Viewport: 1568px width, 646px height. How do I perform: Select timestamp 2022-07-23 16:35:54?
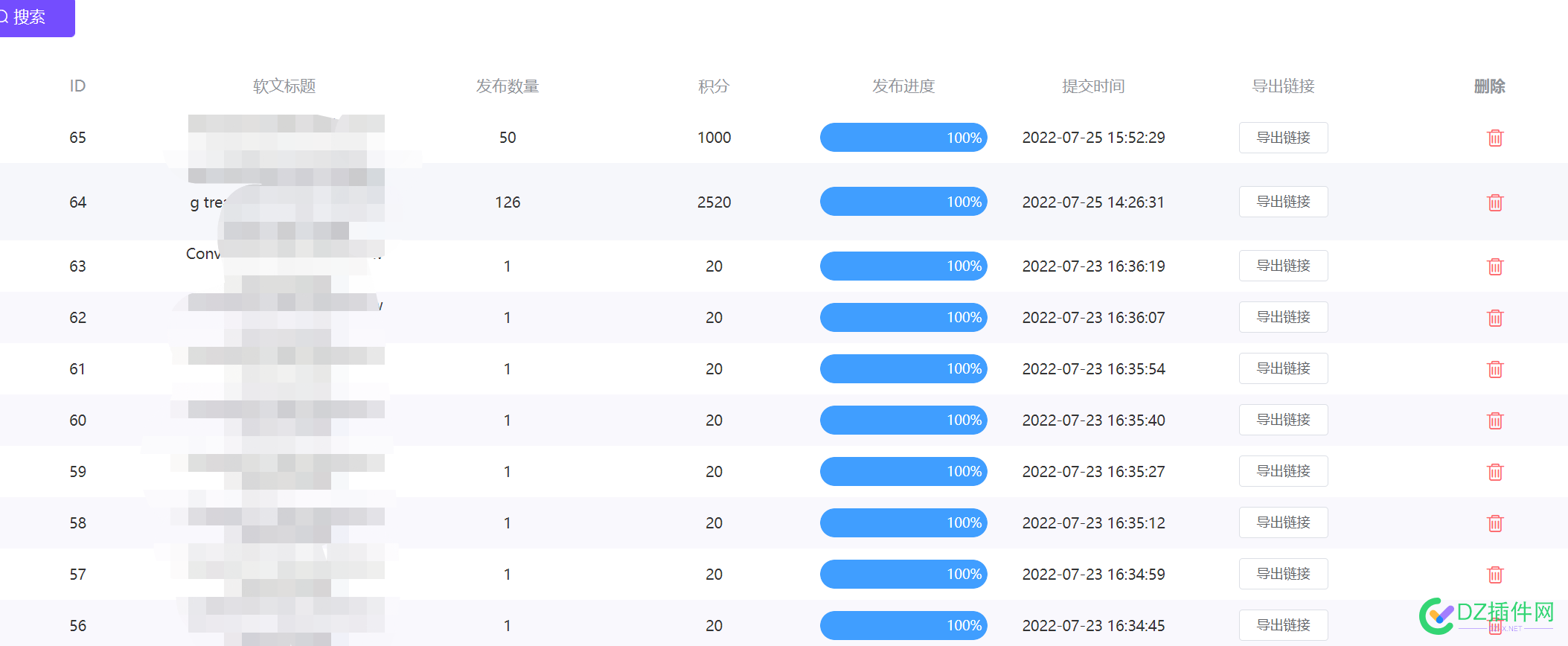click(x=1093, y=369)
